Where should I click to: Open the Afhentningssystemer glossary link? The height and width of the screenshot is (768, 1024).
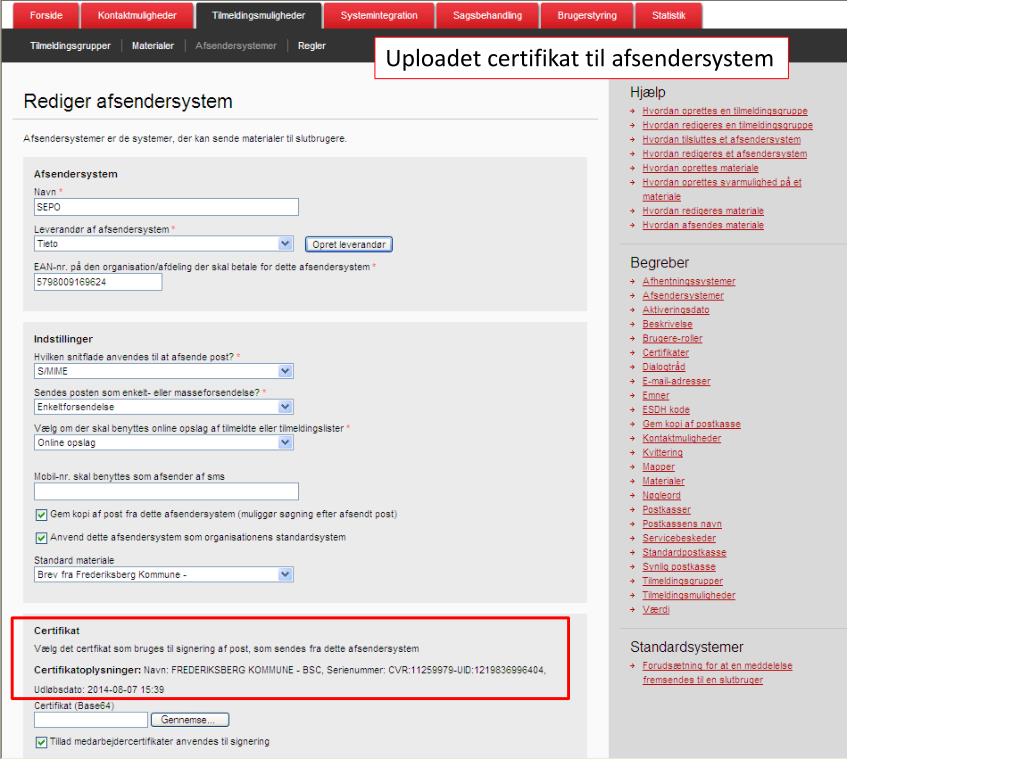tap(689, 281)
